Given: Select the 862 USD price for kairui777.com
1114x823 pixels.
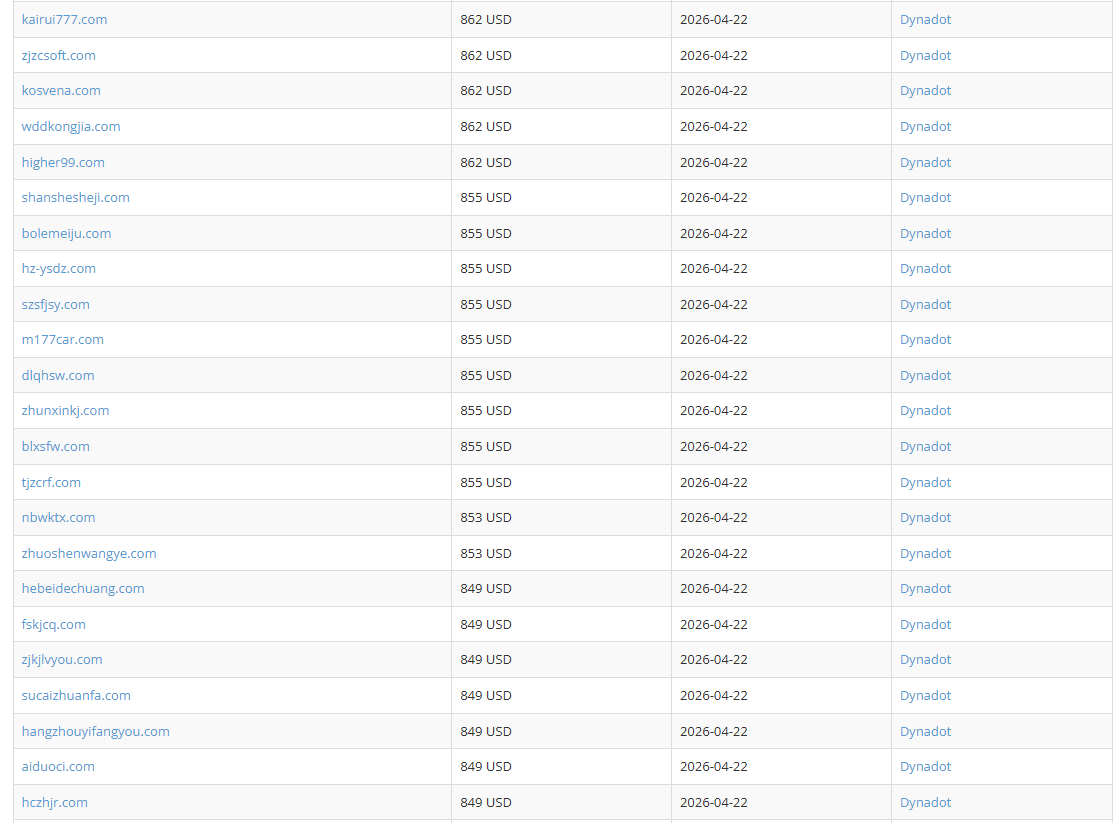Looking at the screenshot, I should [486, 20].
